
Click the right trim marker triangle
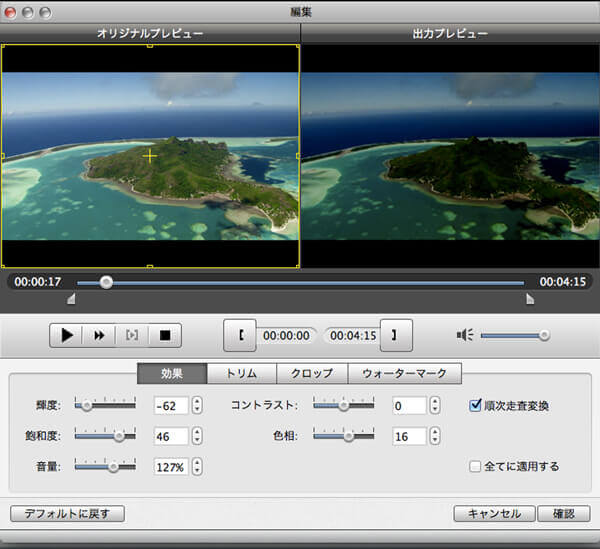tap(529, 298)
